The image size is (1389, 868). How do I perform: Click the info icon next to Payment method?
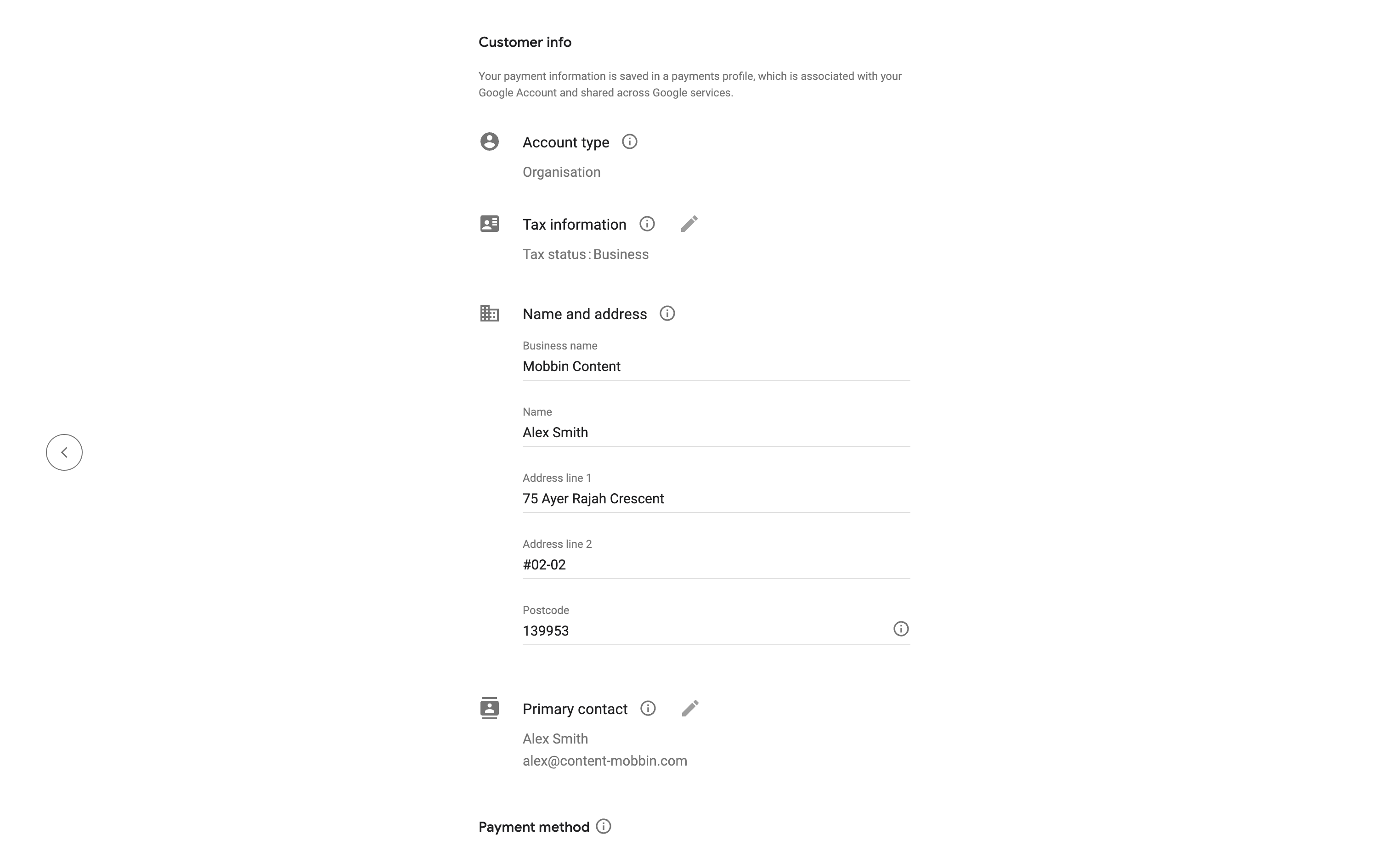[x=603, y=827]
